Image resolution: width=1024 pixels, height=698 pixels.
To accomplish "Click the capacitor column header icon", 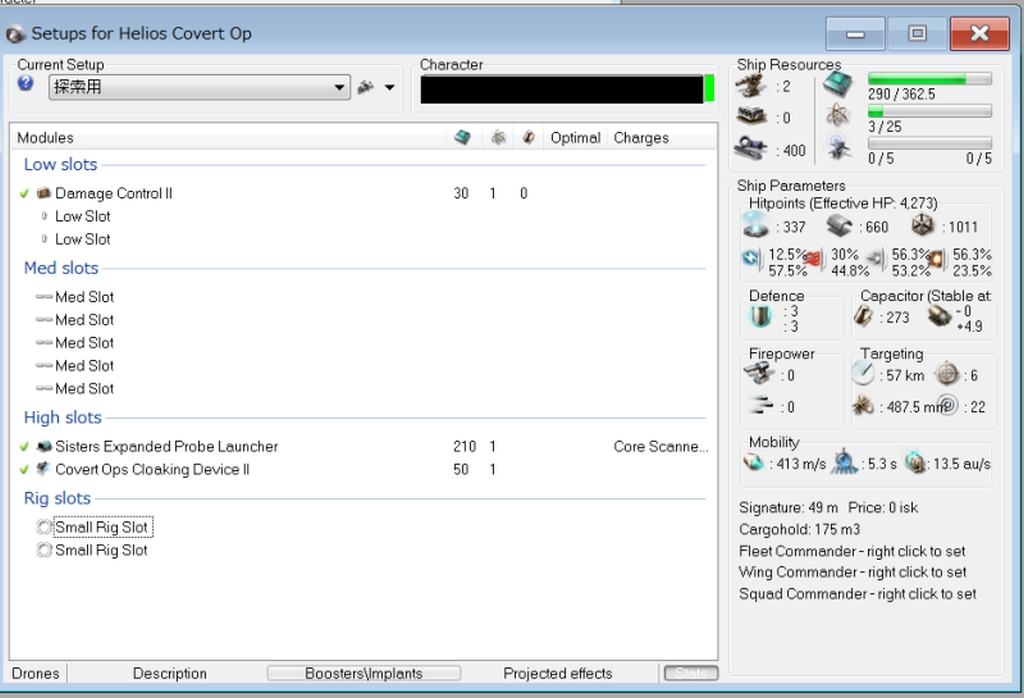I will (x=528, y=137).
